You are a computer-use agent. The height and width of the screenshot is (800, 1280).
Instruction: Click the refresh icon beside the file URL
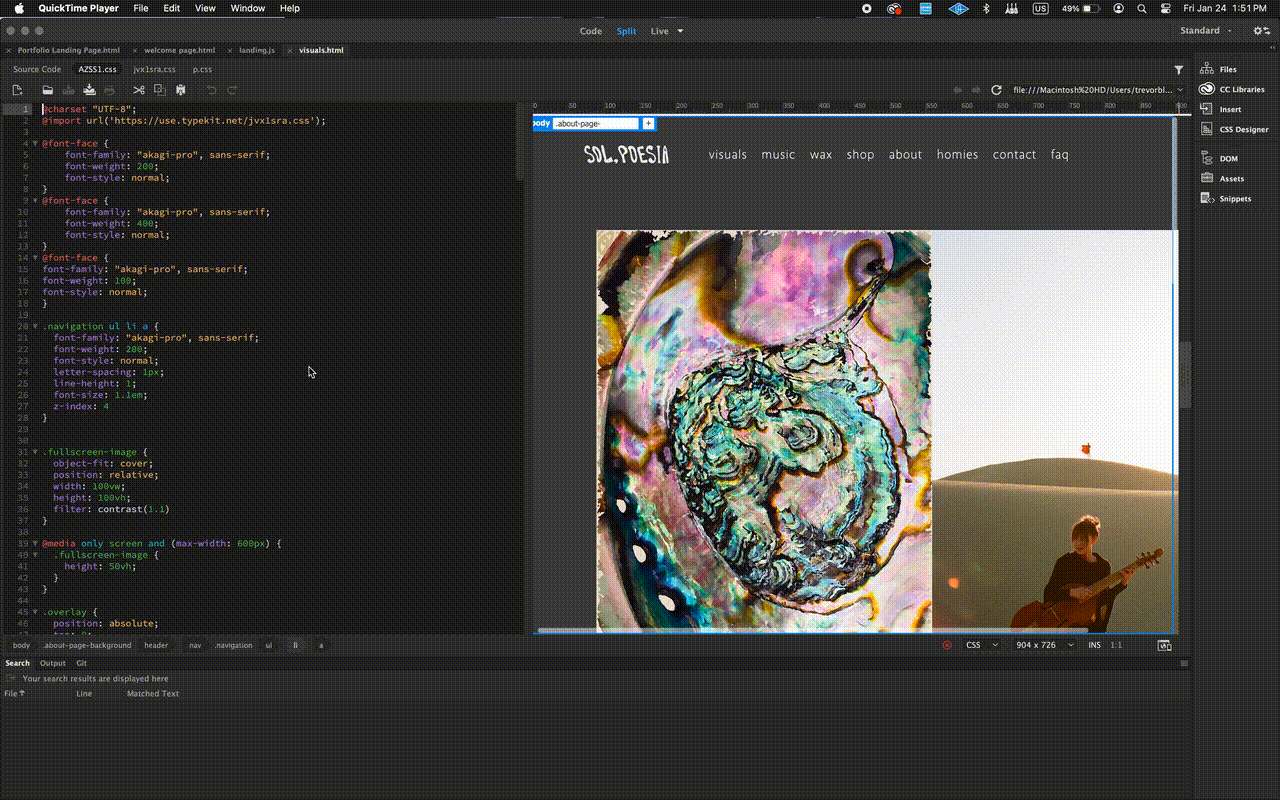click(x=996, y=90)
